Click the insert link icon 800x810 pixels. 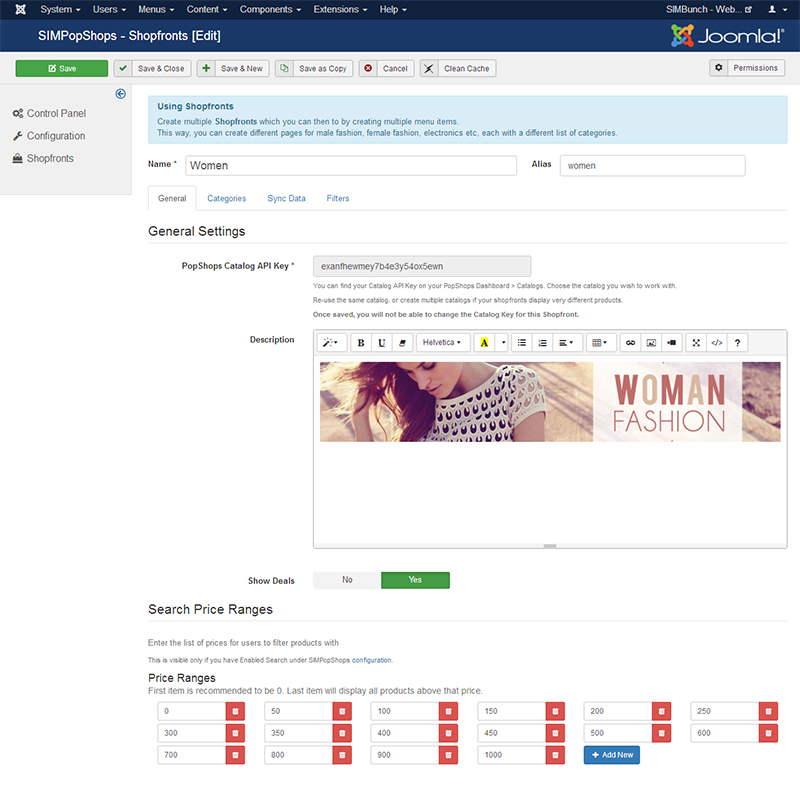(x=631, y=342)
